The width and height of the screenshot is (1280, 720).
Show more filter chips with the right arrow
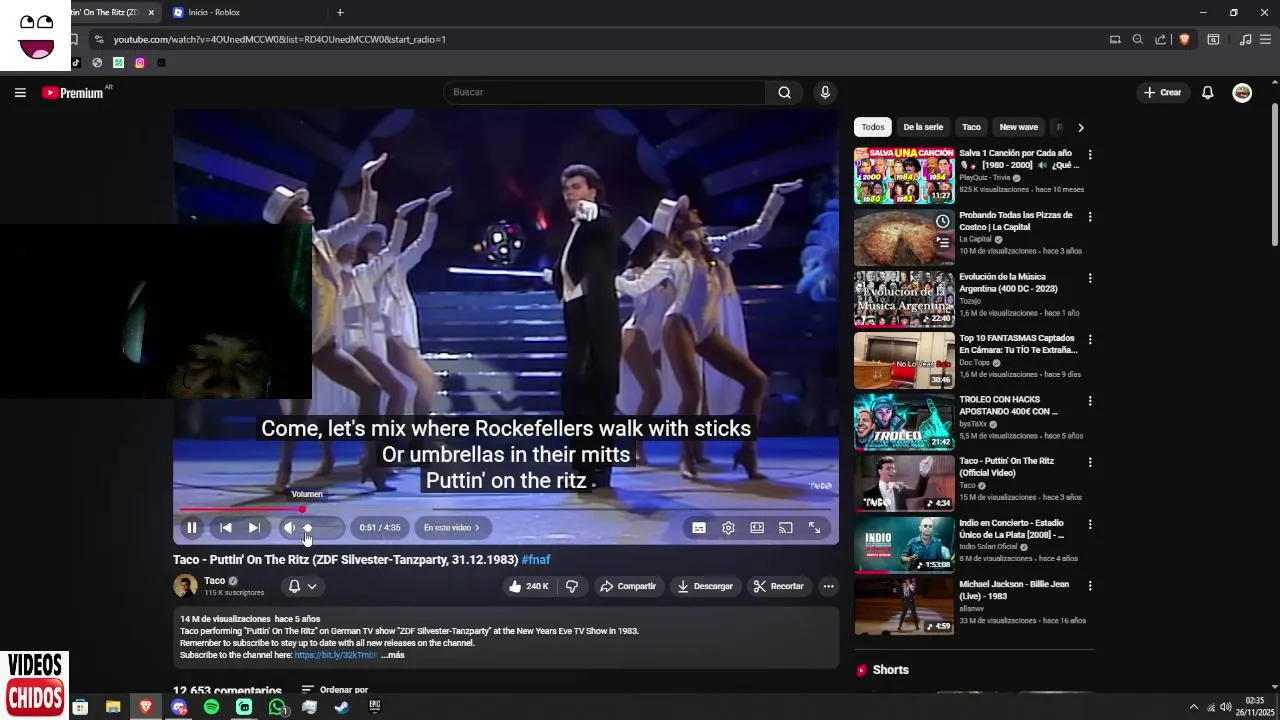1080,127
